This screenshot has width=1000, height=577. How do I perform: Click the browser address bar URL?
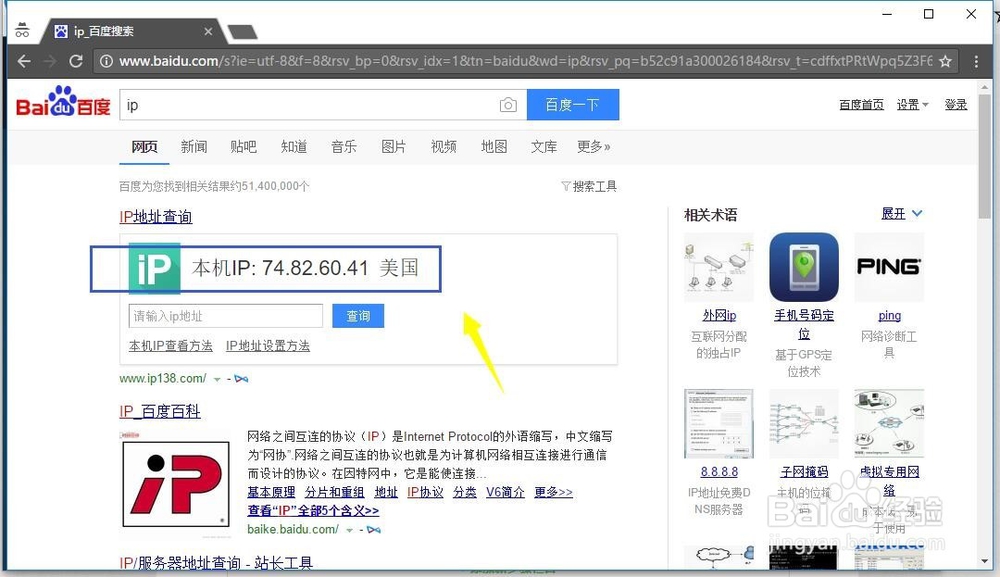(x=526, y=61)
